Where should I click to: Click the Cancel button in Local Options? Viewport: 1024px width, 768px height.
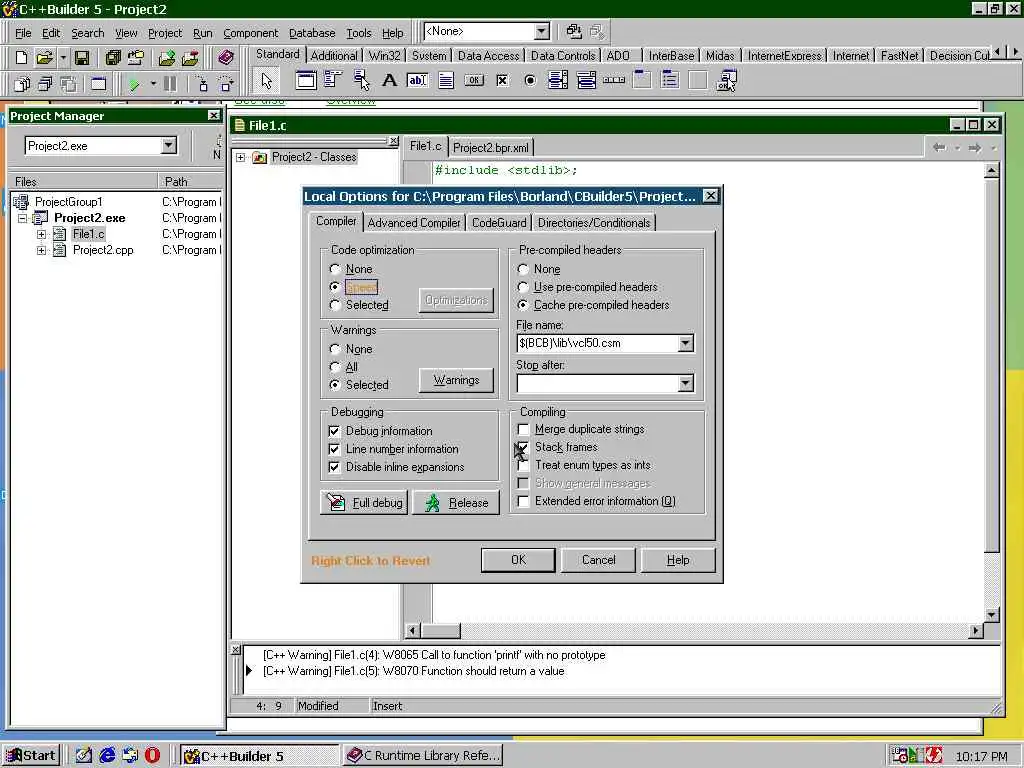pyautogui.click(x=598, y=560)
